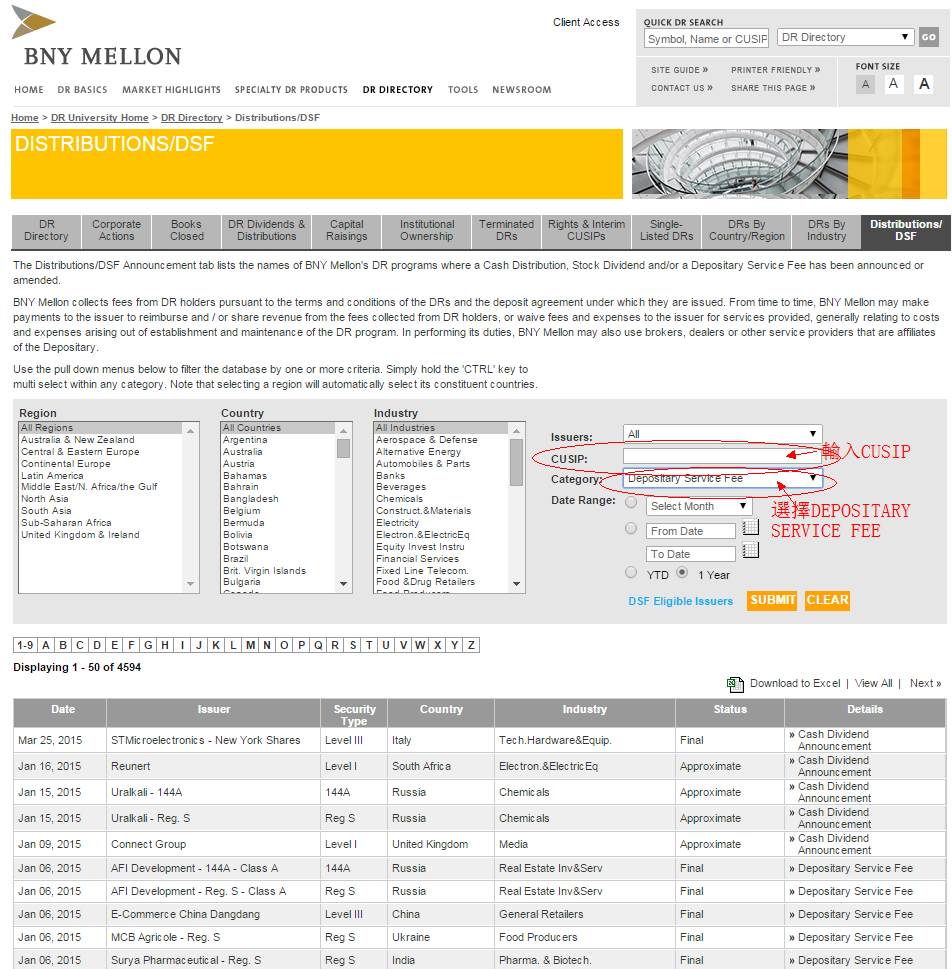This screenshot has height=969, width=952.
Task: Switch to the Books Closed tab
Action: pyautogui.click(x=186, y=231)
